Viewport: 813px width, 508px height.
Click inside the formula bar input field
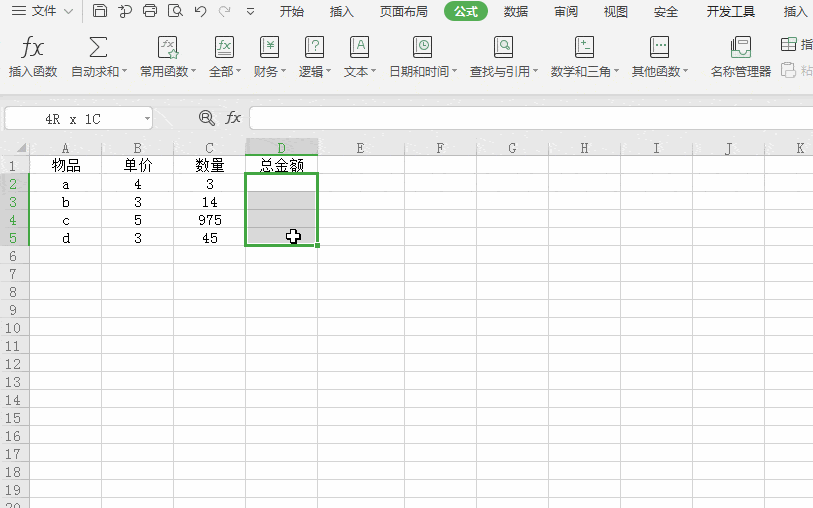(x=530, y=118)
